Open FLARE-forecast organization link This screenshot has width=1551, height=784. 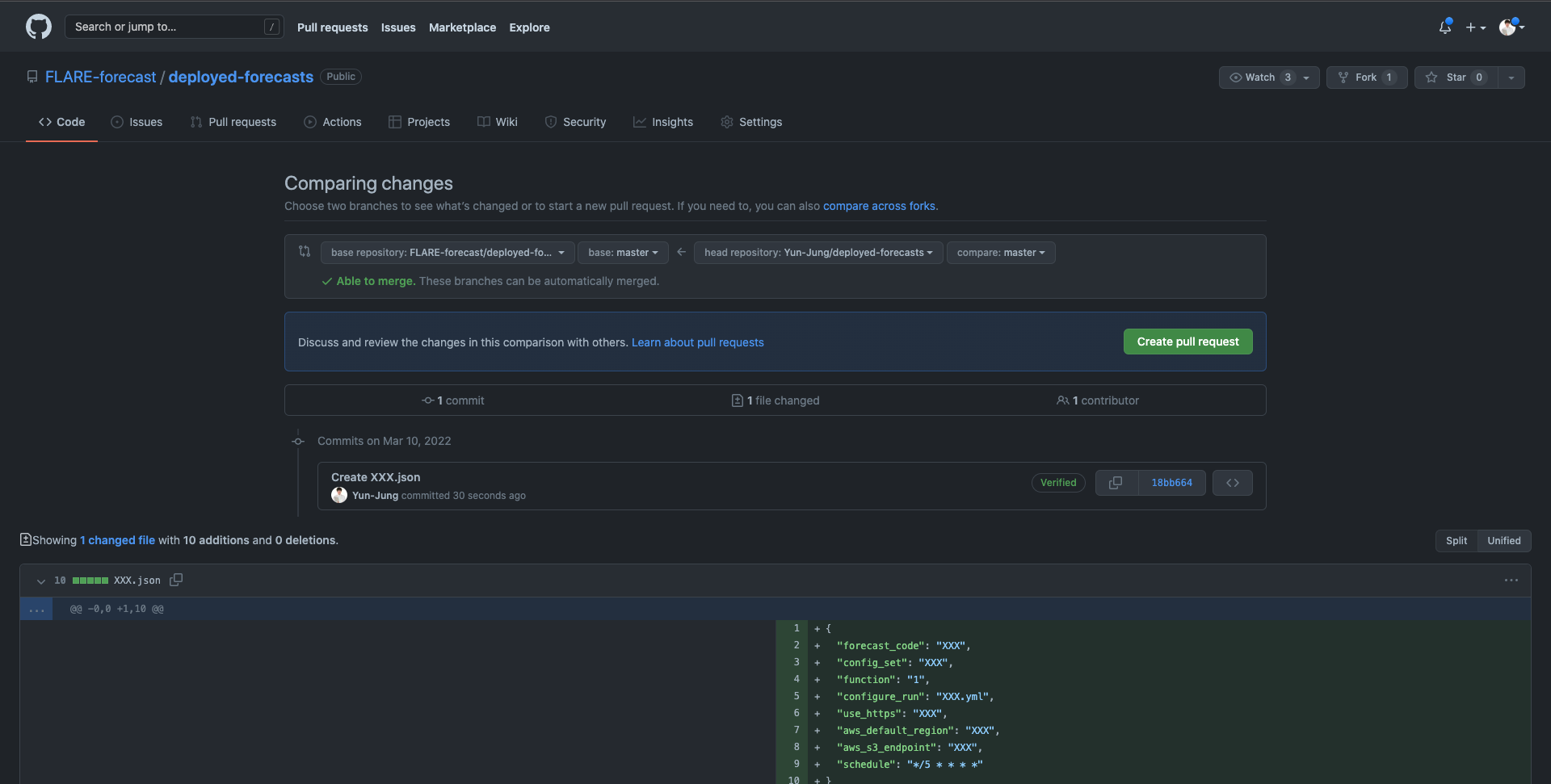click(101, 77)
